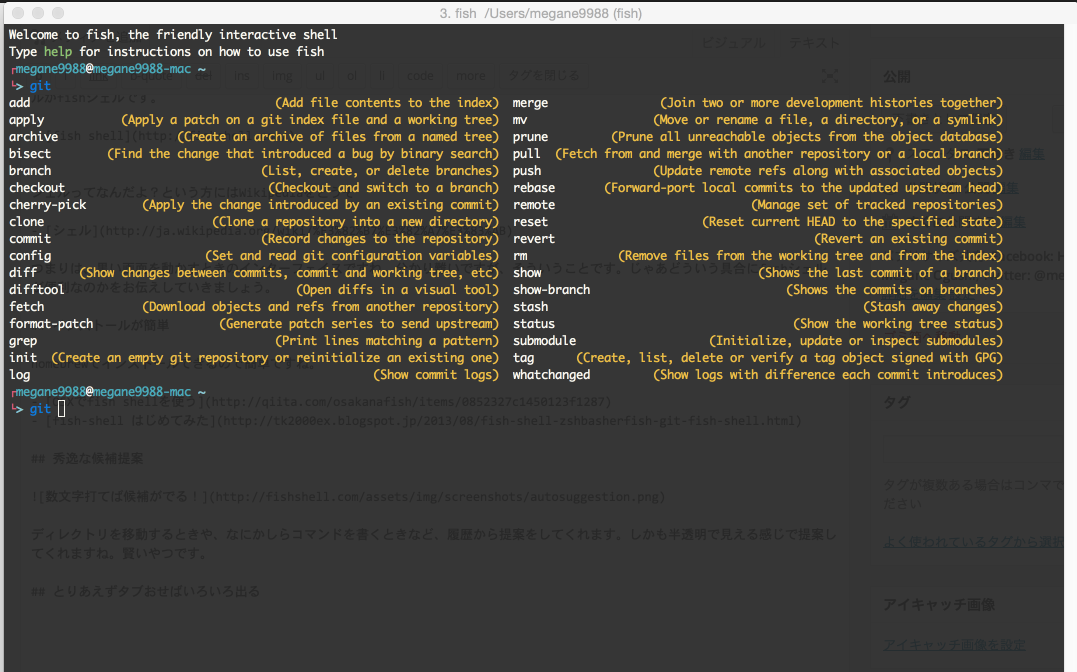The height and width of the screenshot is (672, 1077).
Task: Select the 'rm' git completion
Action: coord(520,256)
